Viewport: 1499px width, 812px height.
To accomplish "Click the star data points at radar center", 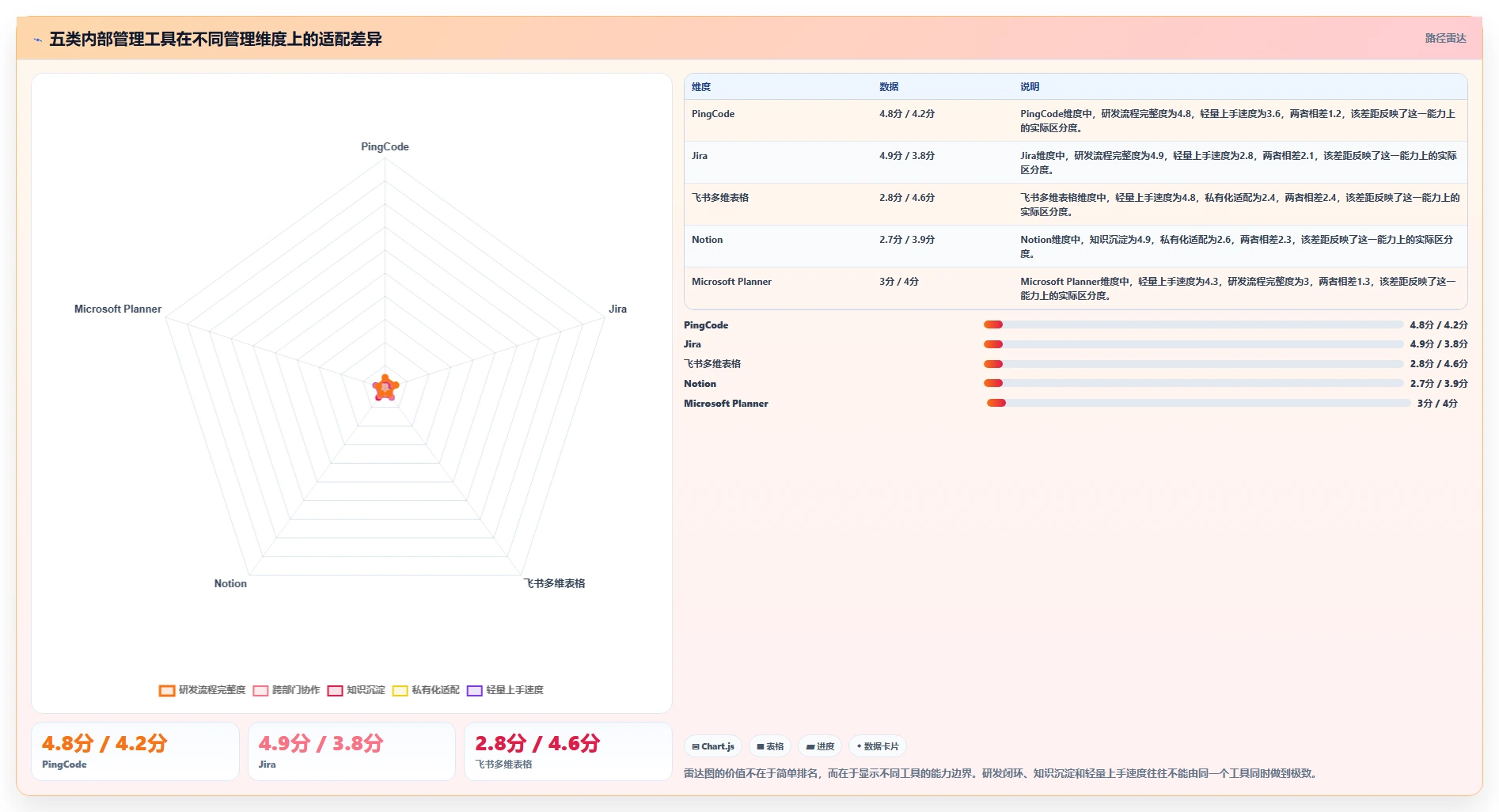I will (x=385, y=388).
